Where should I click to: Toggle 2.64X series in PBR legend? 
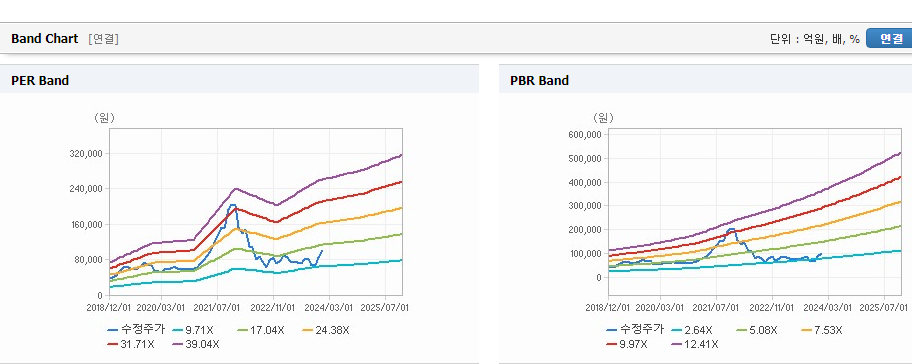[692, 330]
